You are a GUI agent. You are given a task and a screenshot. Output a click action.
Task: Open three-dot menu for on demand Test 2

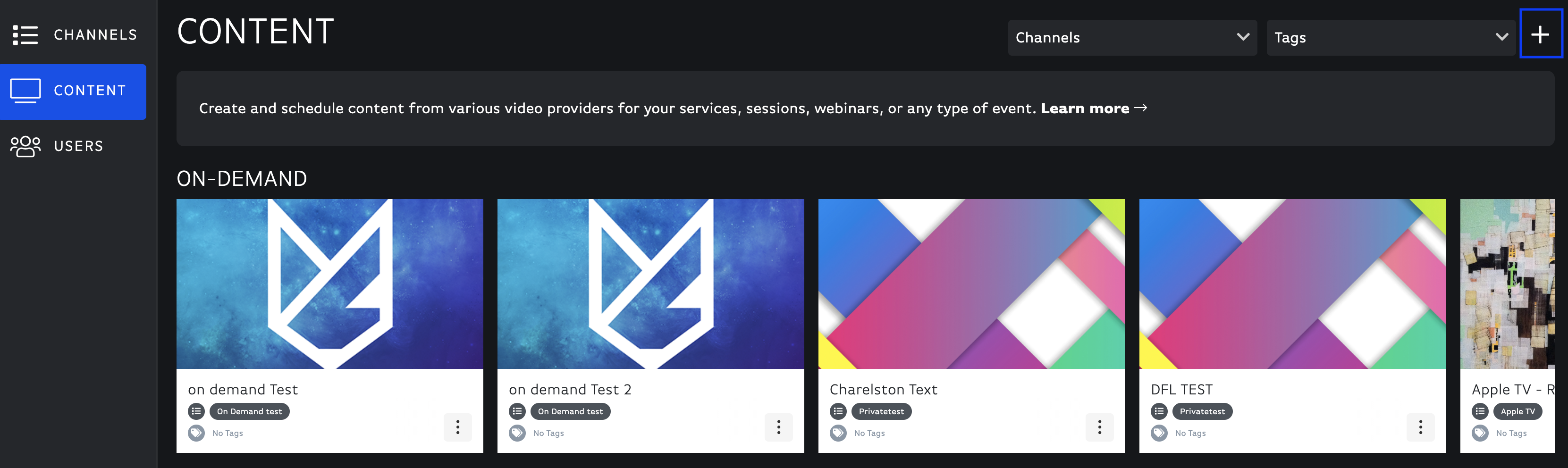pos(778,427)
